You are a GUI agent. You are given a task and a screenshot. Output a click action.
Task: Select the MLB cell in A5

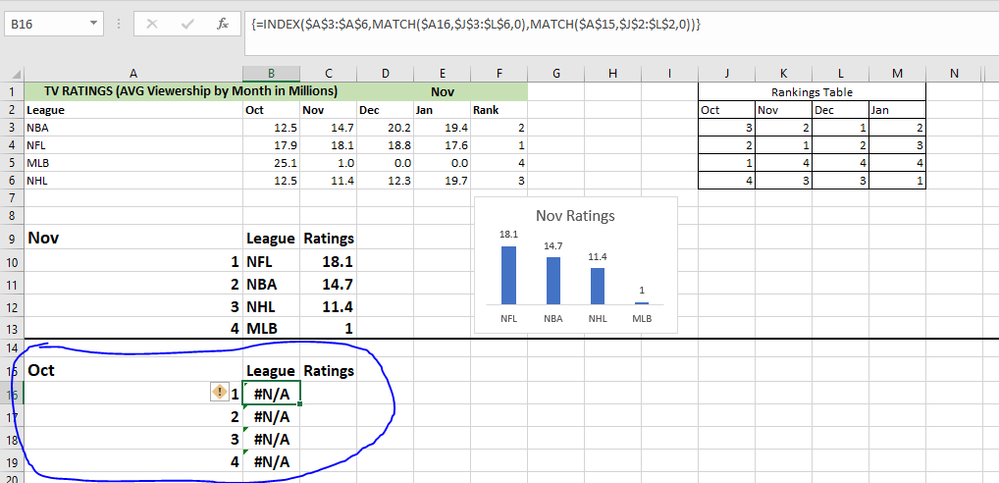click(x=133, y=162)
